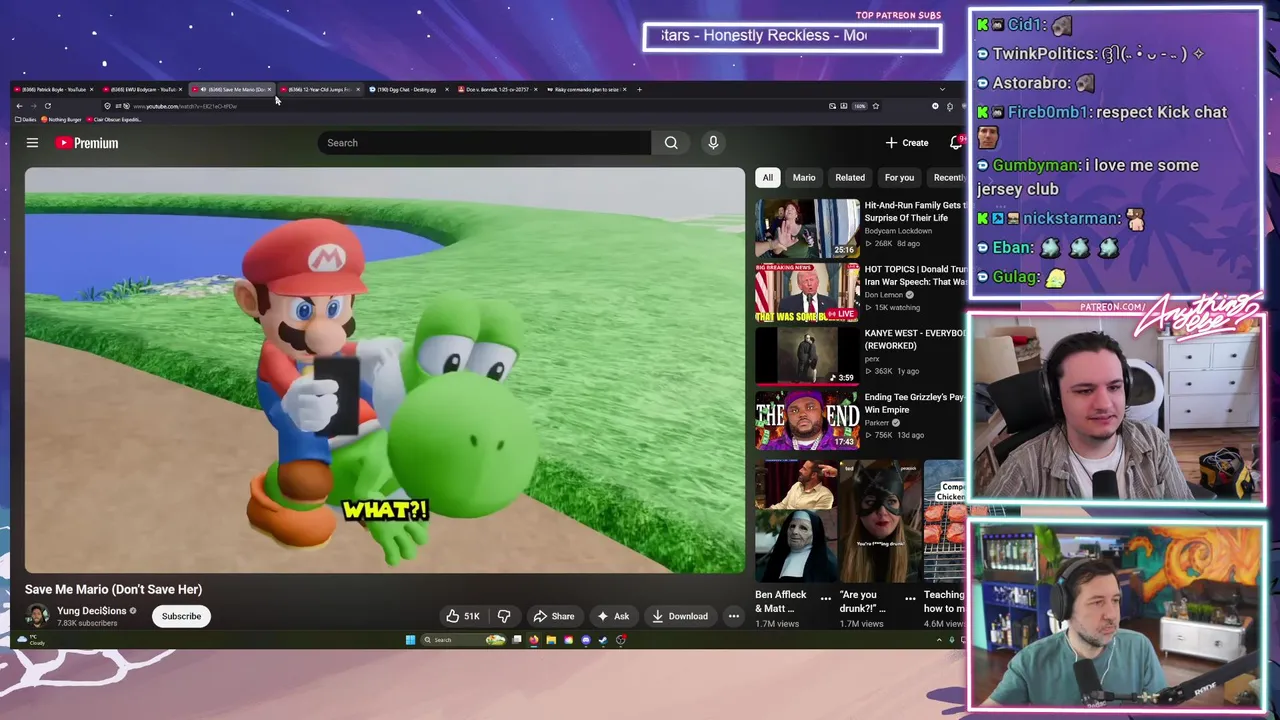Screen dimensions: 1280x720
Task: Go back using browser back arrow
Action: [x=19, y=106]
